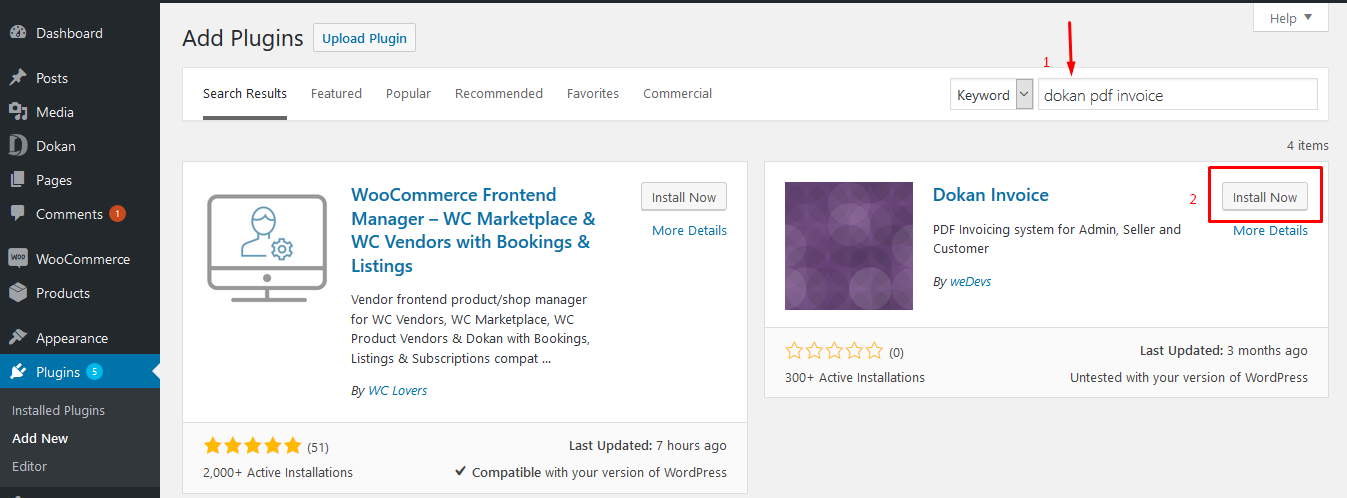Open the Keyword search type dropdown

click(x=991, y=95)
